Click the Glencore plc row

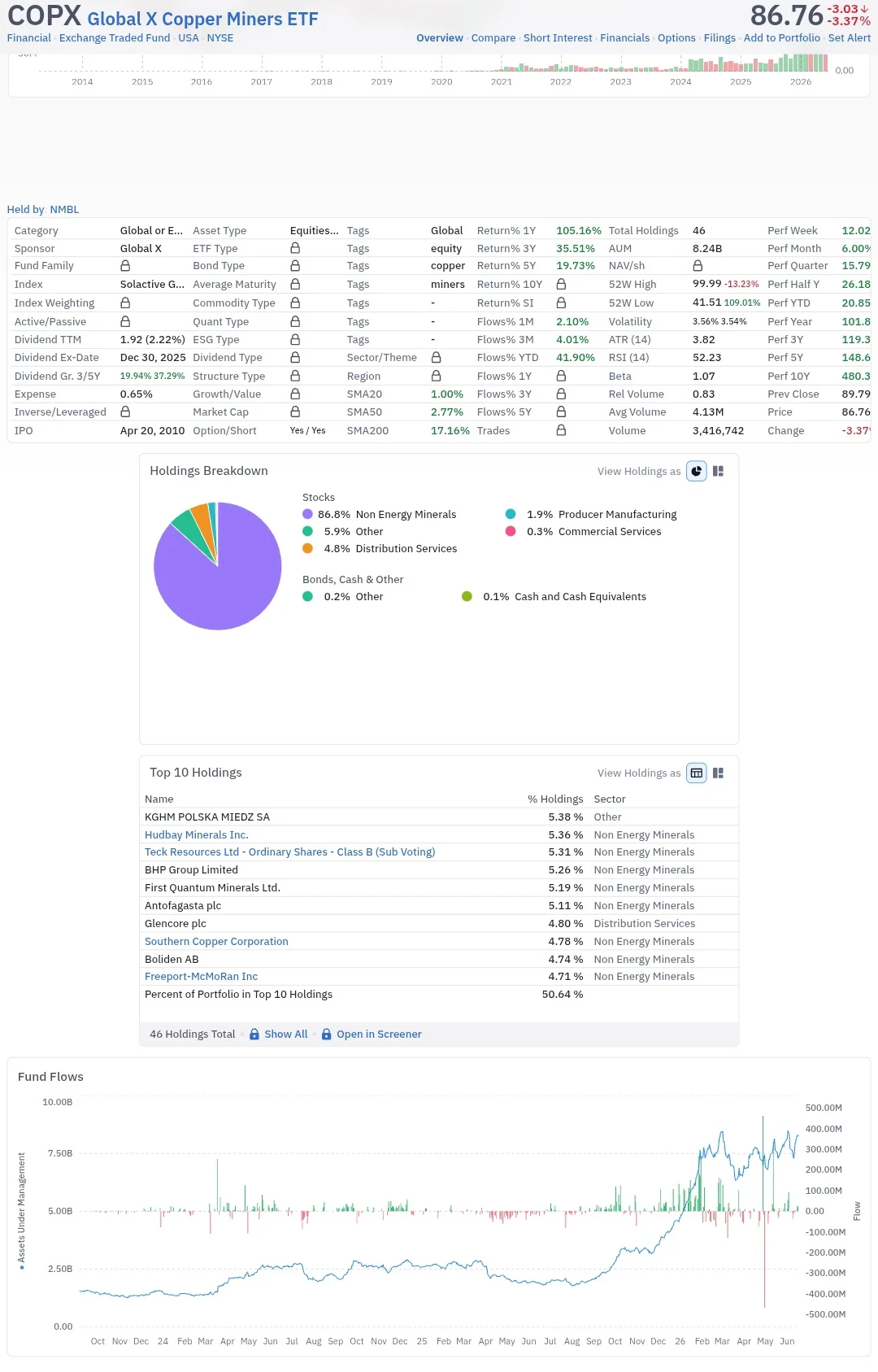coord(439,924)
